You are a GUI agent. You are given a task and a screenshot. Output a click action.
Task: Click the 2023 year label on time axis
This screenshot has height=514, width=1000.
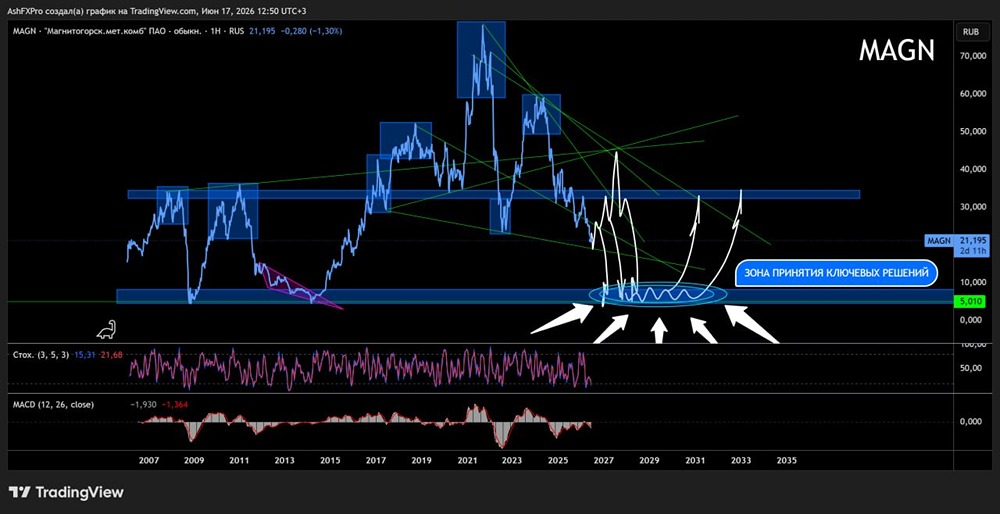point(512,460)
